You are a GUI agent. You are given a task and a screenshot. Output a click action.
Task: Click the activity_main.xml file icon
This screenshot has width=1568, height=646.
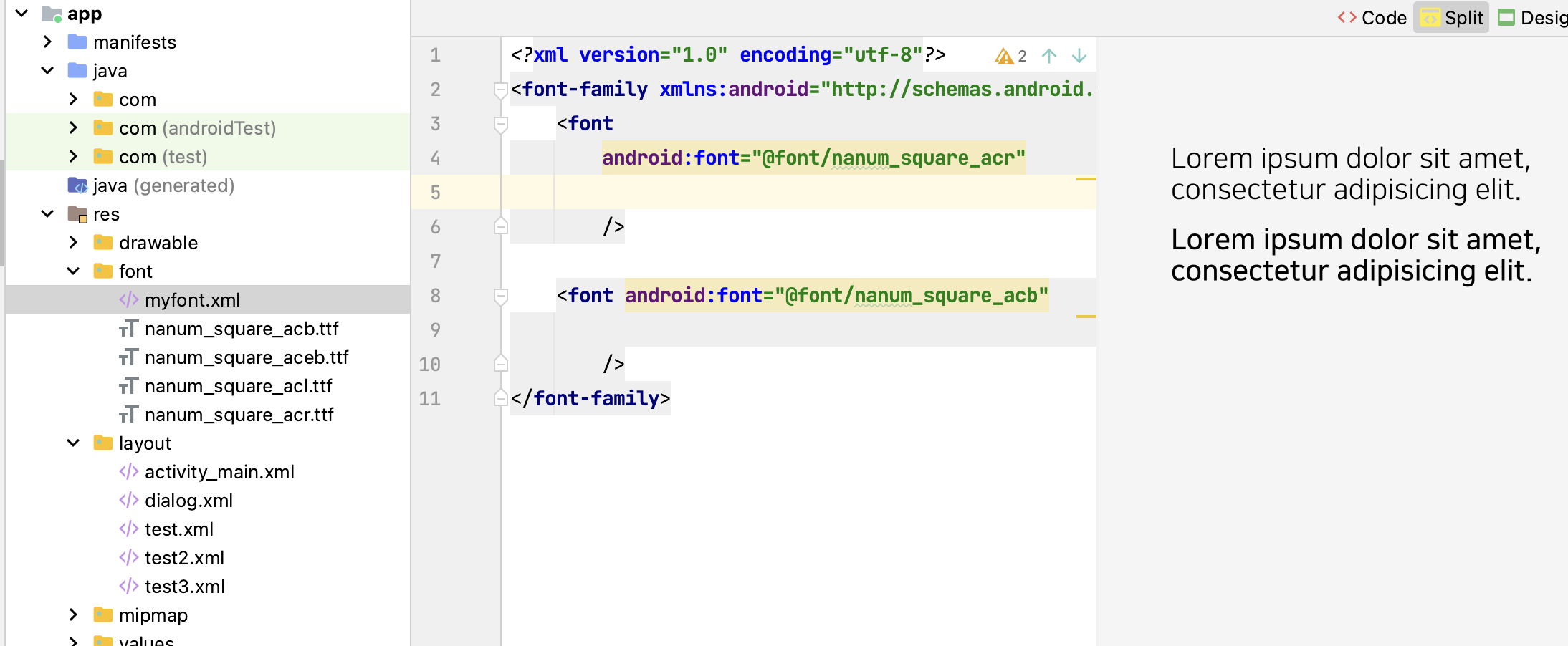pyautogui.click(x=129, y=471)
